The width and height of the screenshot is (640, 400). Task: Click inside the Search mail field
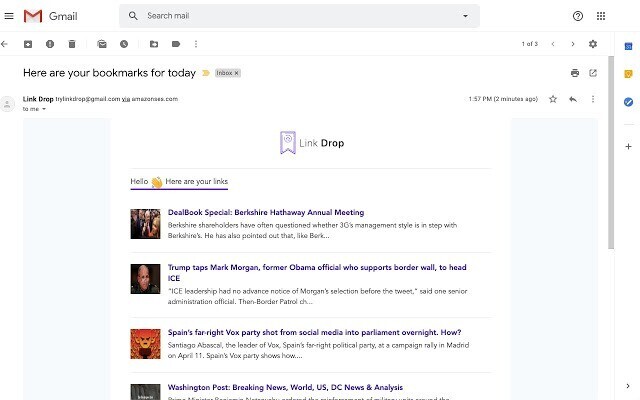tap(299, 16)
